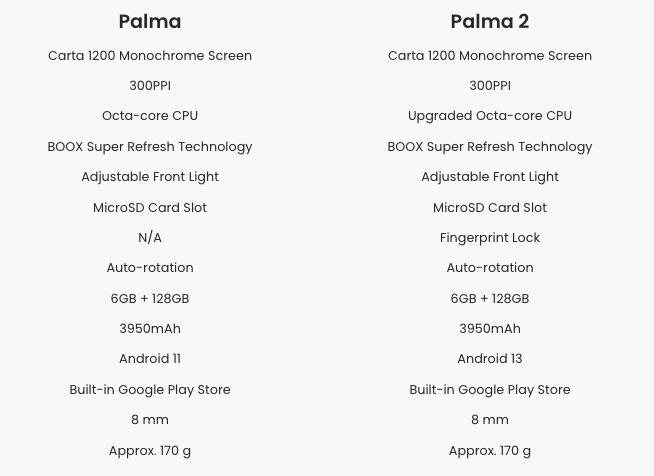Click "Adjustable Front Light" under Palma
Image resolution: width=654 pixels, height=476 pixels.
150,177
